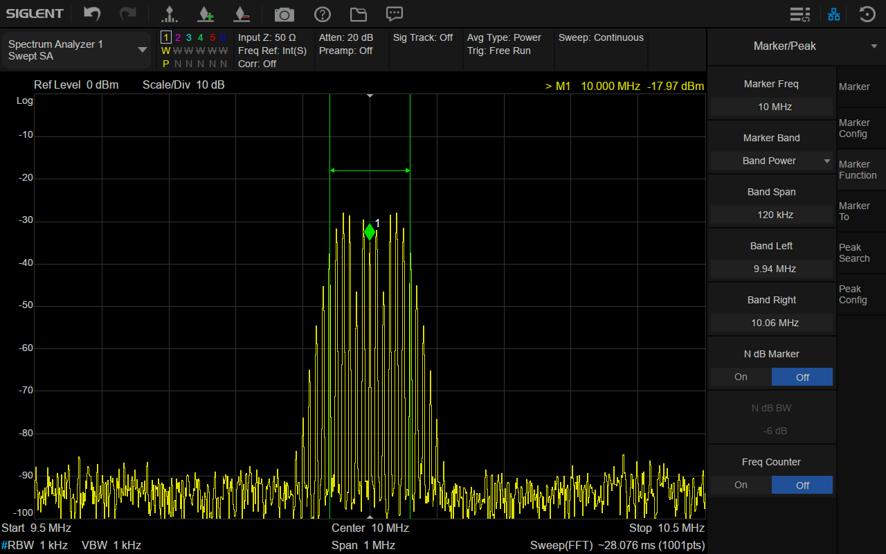This screenshot has width=886, height=554.
Task: Turn N dB Marker Off
Action: pyautogui.click(x=802, y=377)
